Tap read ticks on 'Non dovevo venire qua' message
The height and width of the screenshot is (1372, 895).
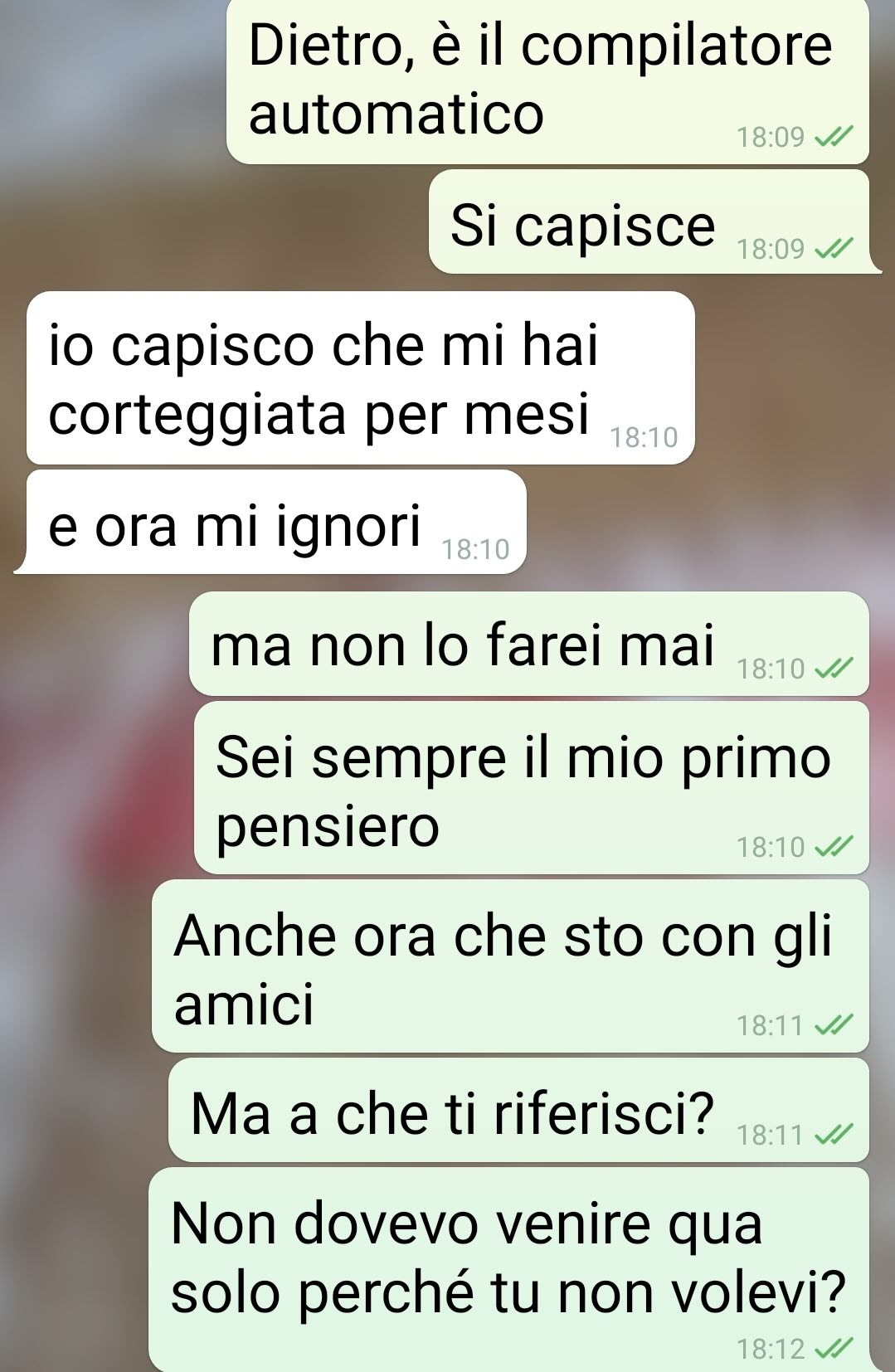coord(834,1350)
